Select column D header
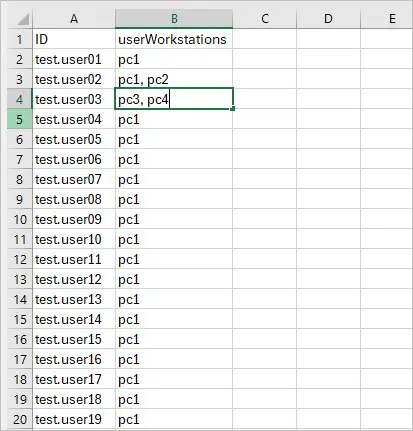Image resolution: width=413 pixels, height=431 pixels. (x=328, y=19)
